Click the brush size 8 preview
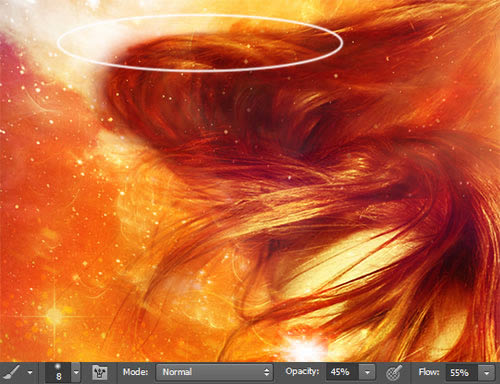500x384 pixels. pos(58,372)
